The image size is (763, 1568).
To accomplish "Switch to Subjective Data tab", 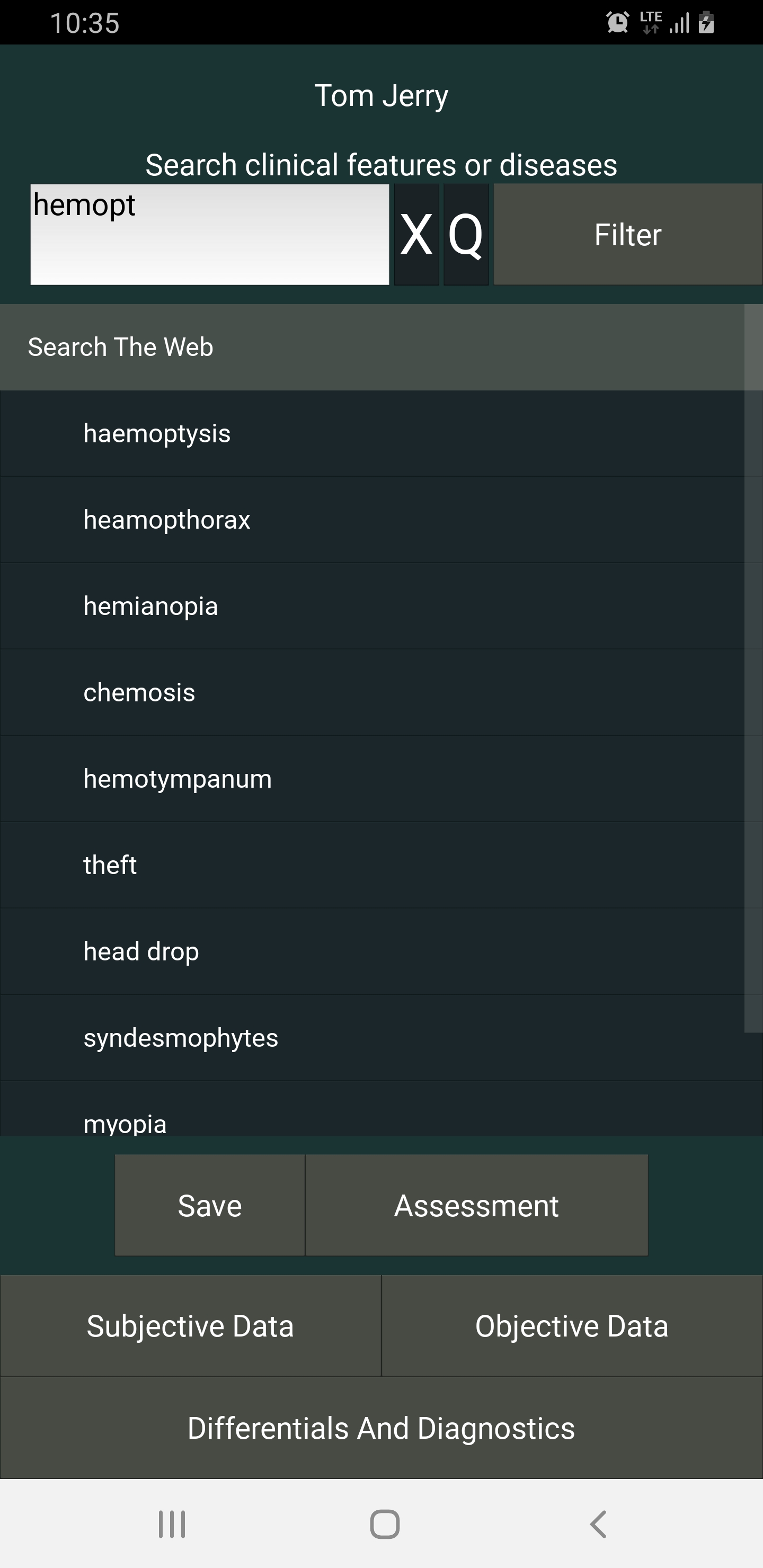I will coord(191,1326).
